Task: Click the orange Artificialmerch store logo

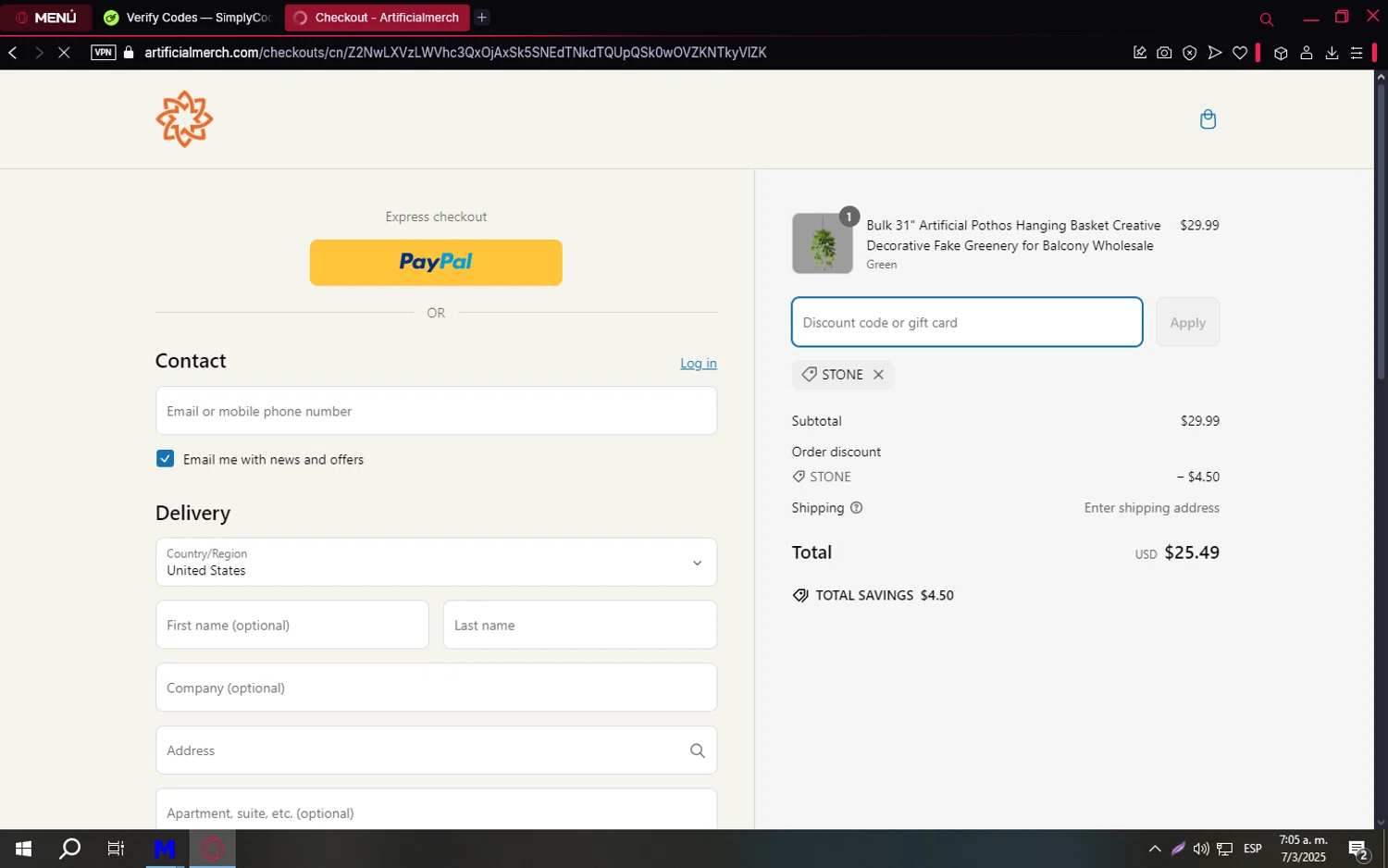Action: [x=184, y=118]
